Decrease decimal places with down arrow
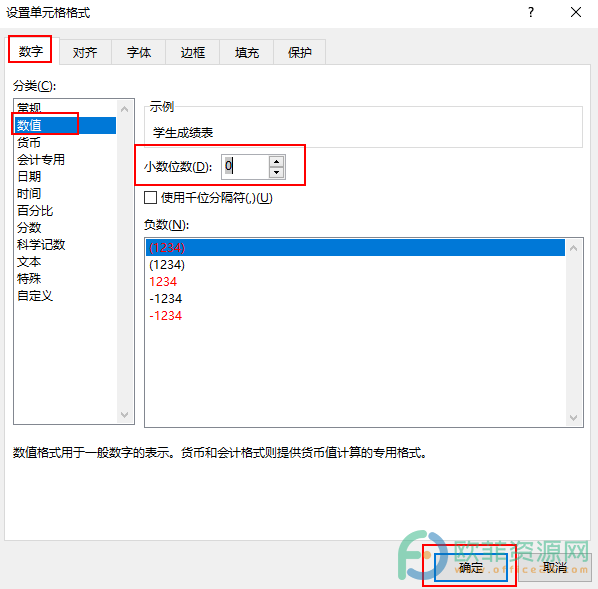Screen dimensions: 598x589 click(276, 172)
